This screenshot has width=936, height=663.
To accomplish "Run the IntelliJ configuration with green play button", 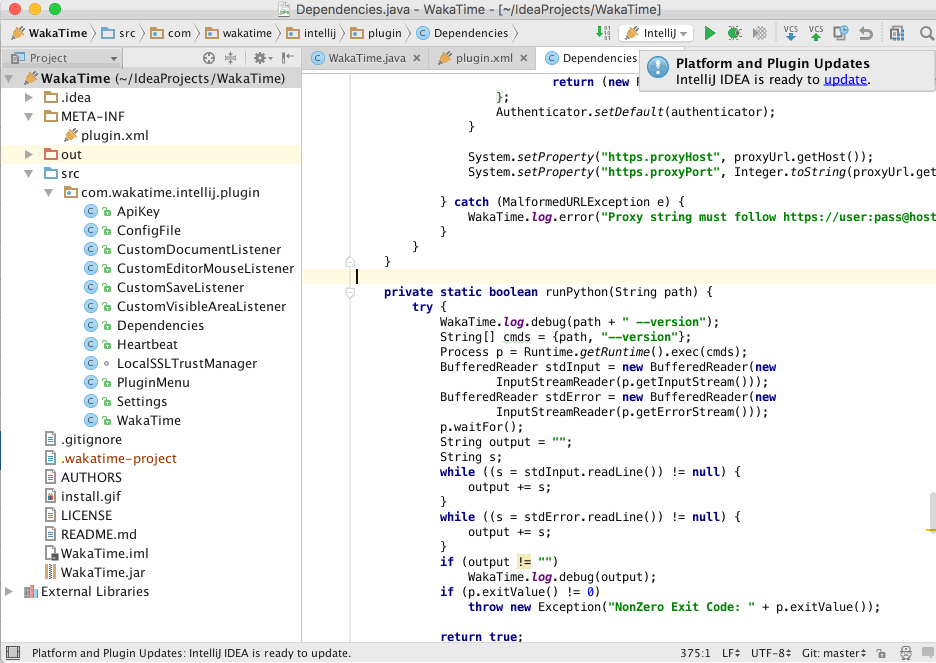I will (710, 33).
